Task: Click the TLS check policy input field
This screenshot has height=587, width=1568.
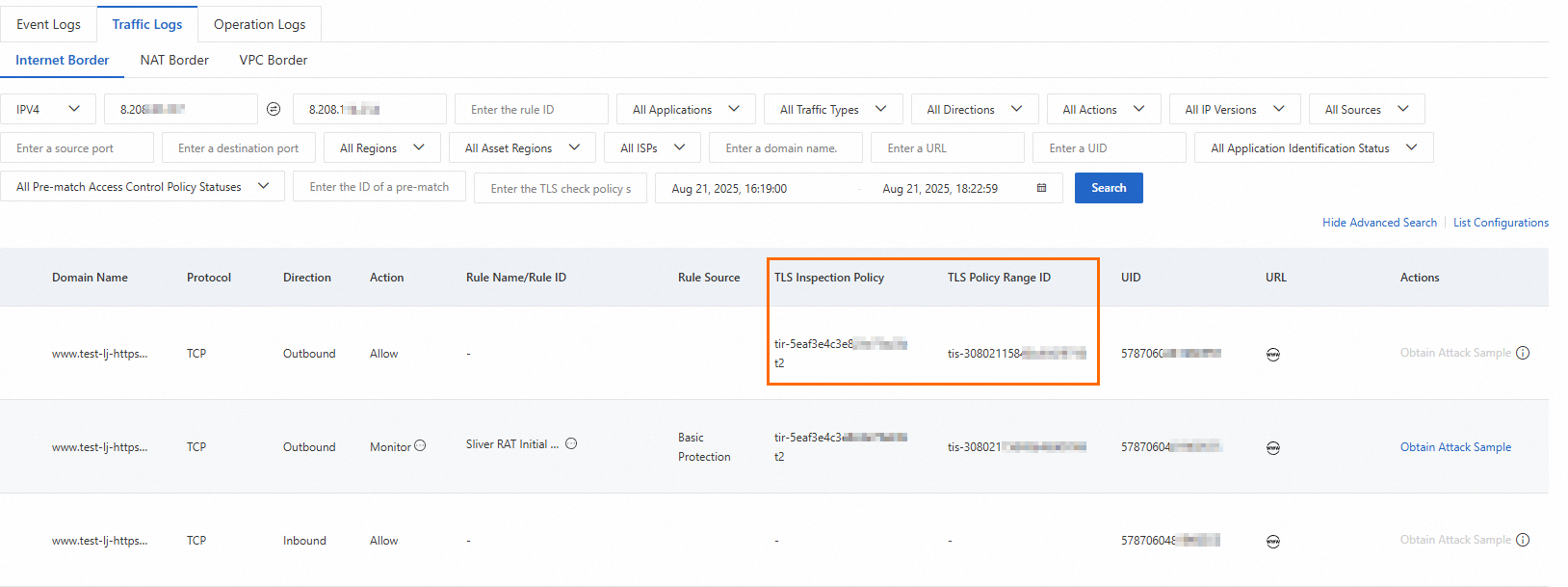Action: [561, 188]
